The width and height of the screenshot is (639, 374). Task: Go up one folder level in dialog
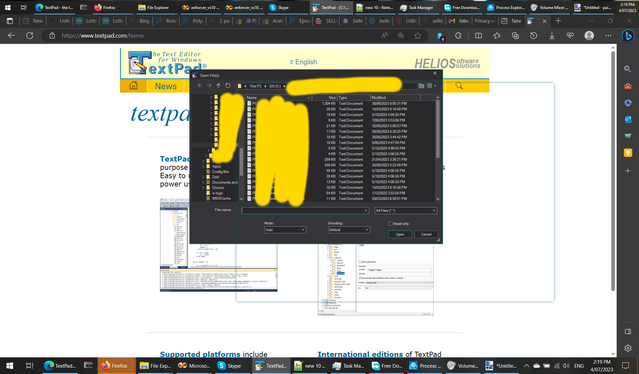pos(218,86)
